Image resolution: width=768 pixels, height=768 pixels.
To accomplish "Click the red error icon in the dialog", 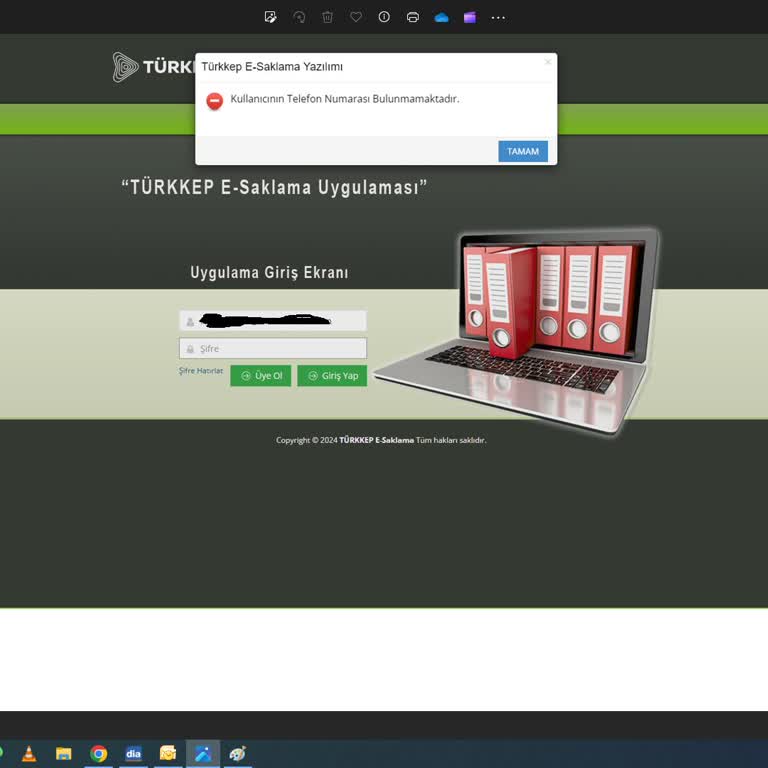I will pyautogui.click(x=215, y=101).
